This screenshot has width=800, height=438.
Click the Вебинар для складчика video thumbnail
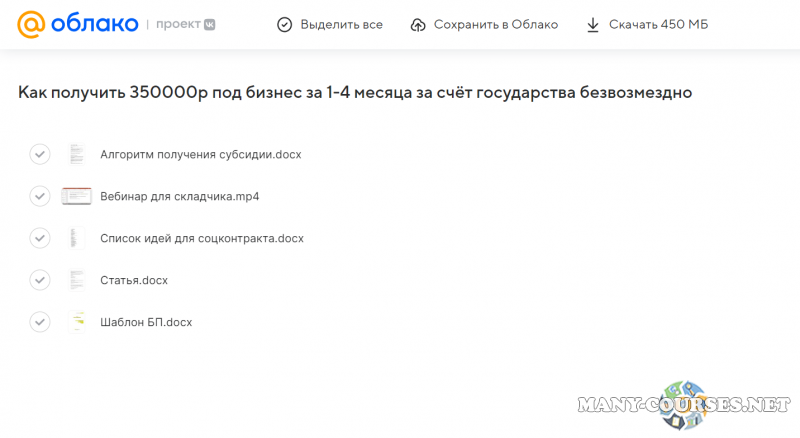click(x=76, y=196)
